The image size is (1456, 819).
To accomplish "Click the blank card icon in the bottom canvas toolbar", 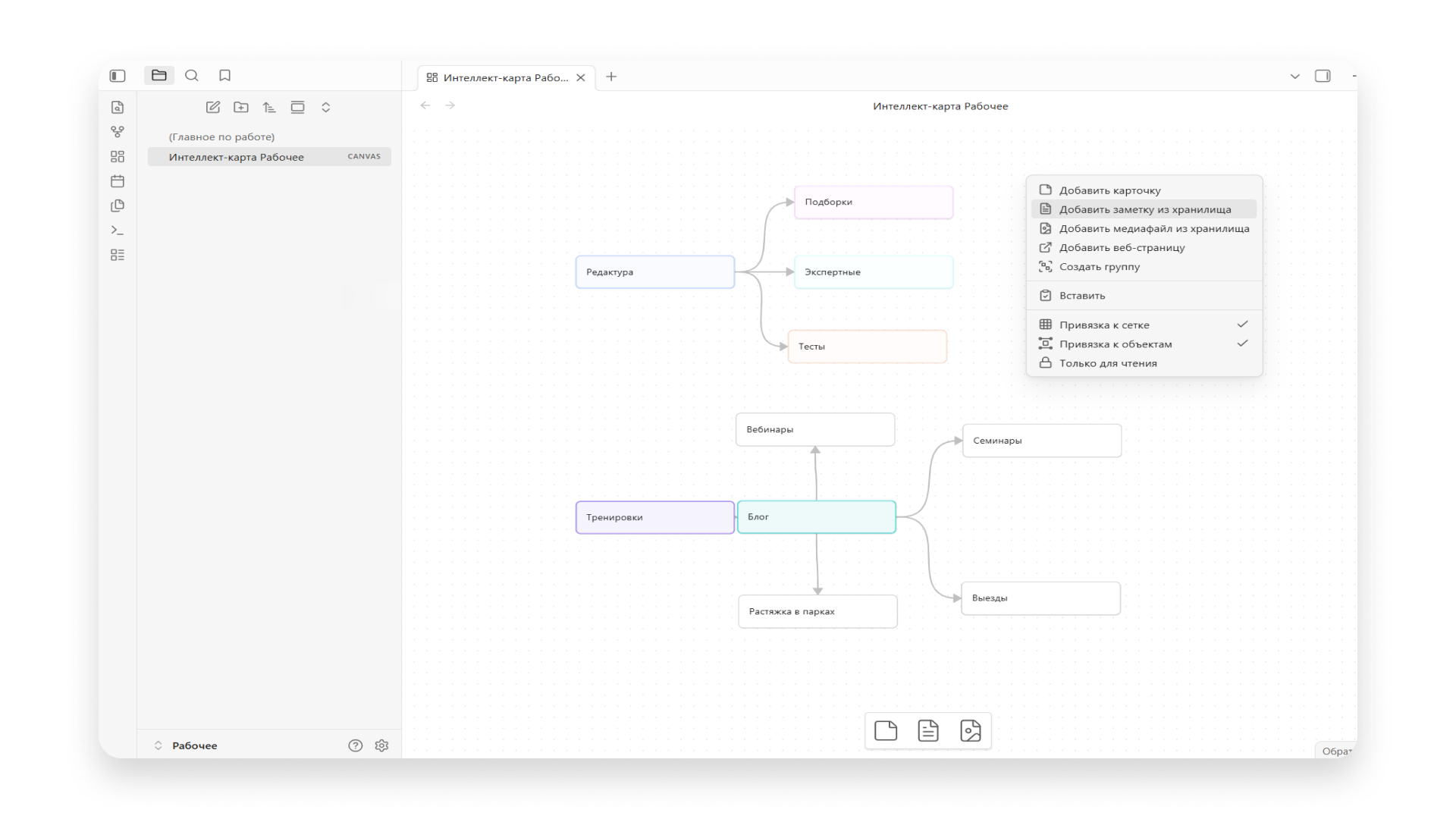I will 886,731.
